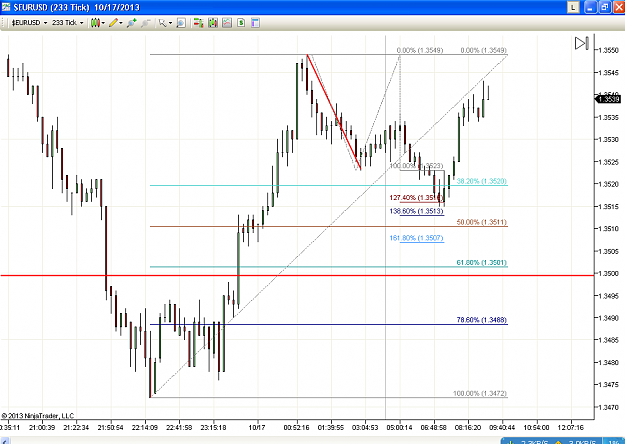
Task: Click the 78.60% (1.3488) Fibonacci label
Action: [482, 320]
